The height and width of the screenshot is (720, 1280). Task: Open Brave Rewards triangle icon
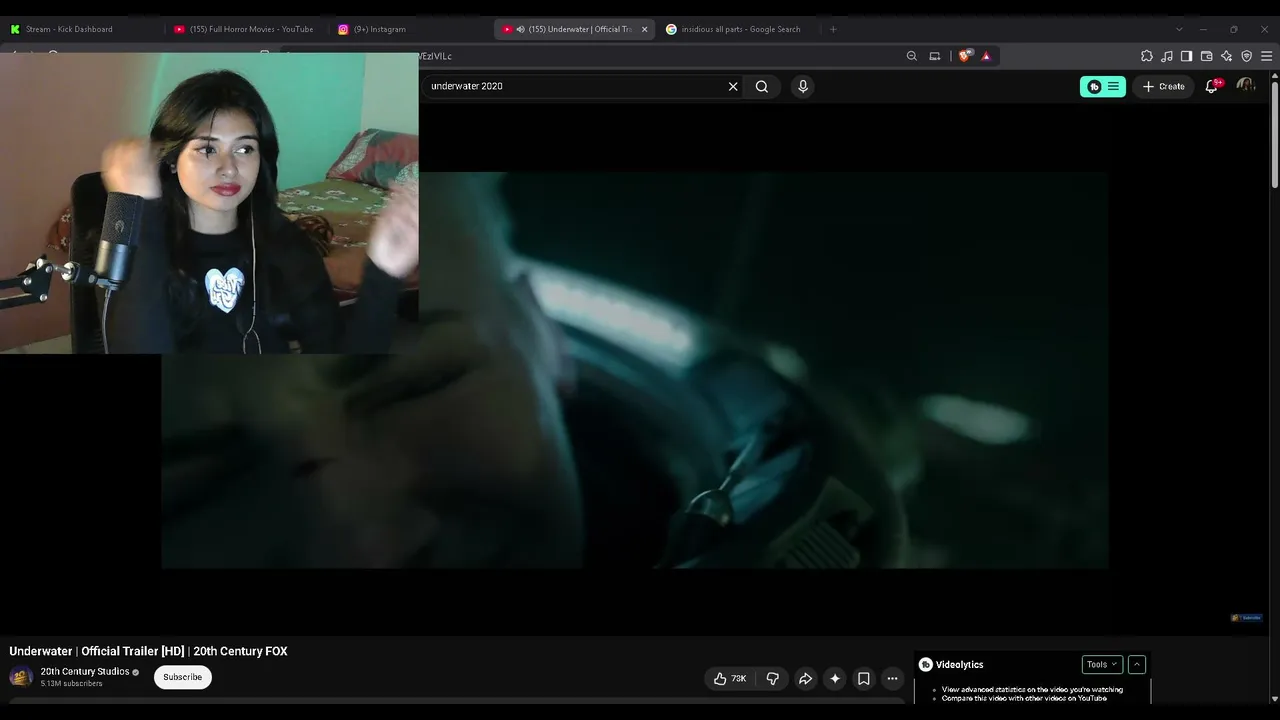(x=986, y=56)
